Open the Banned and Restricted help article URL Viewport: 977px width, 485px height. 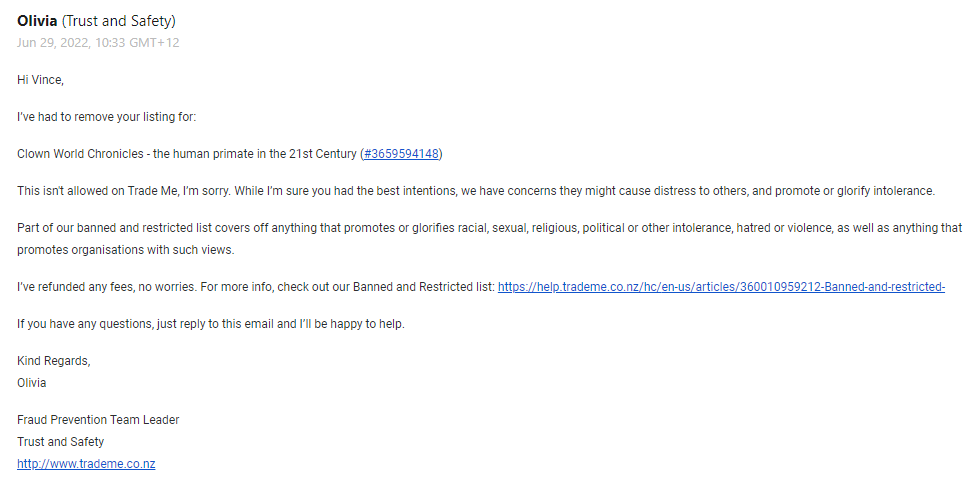point(722,287)
